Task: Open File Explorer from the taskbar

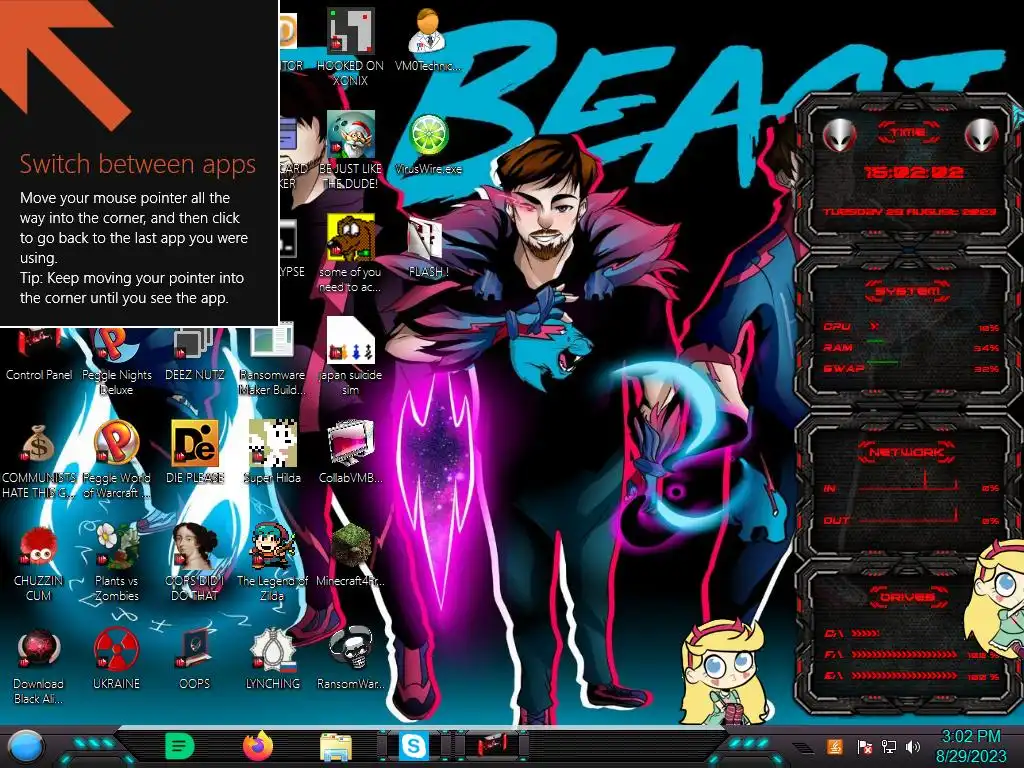Action: point(336,747)
